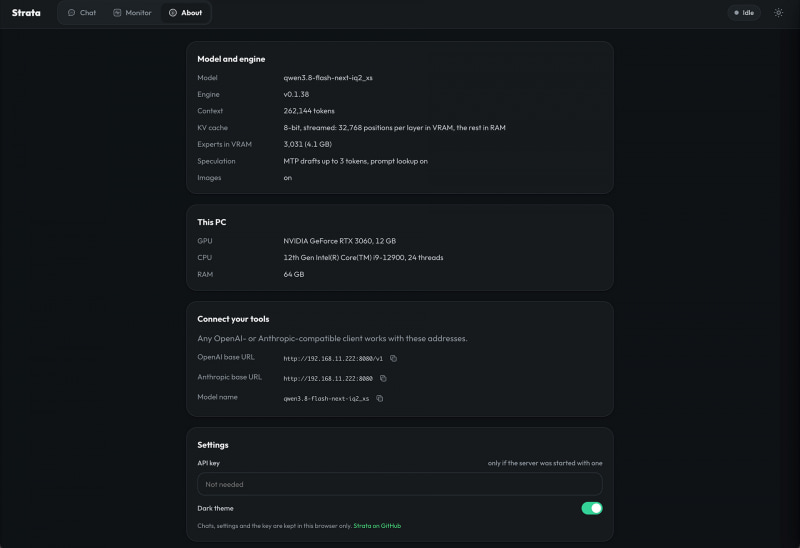Click the CPU value 12th Gen Intel Core i9-12900
The height and width of the screenshot is (548, 800).
pos(363,257)
